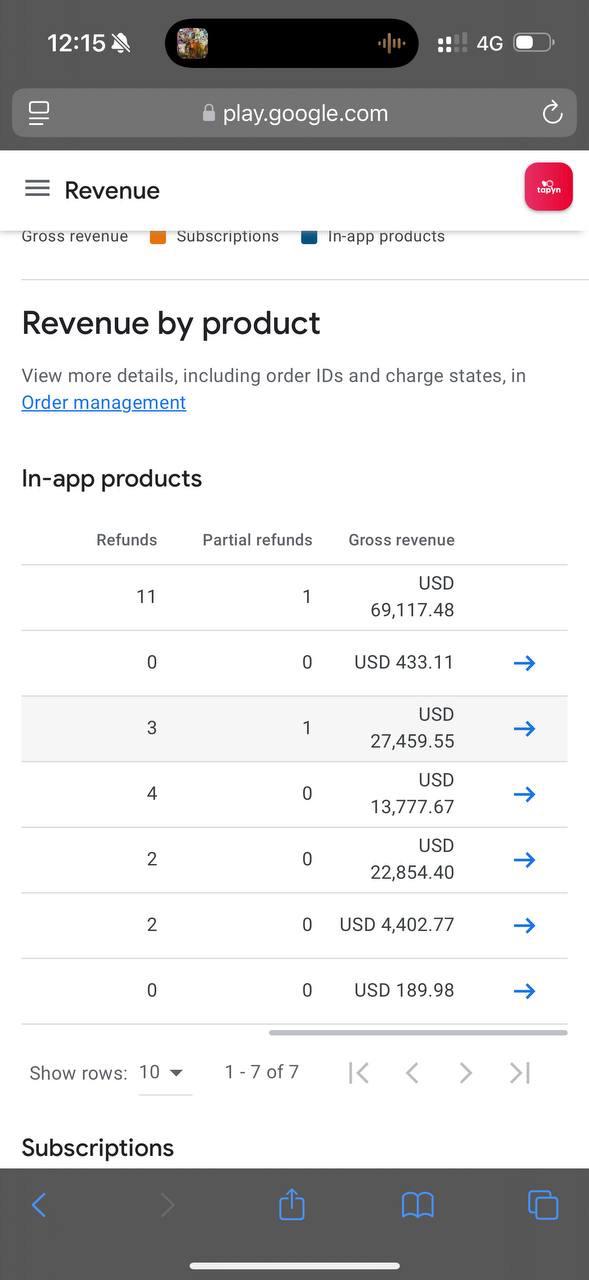Open Safari bookmarks
The image size is (589, 1280).
pos(417,1205)
